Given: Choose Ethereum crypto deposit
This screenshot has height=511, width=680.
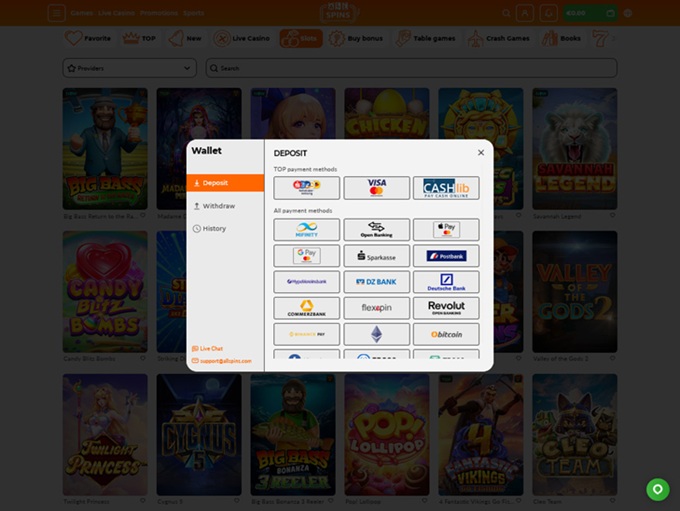Looking at the screenshot, I should point(376,334).
